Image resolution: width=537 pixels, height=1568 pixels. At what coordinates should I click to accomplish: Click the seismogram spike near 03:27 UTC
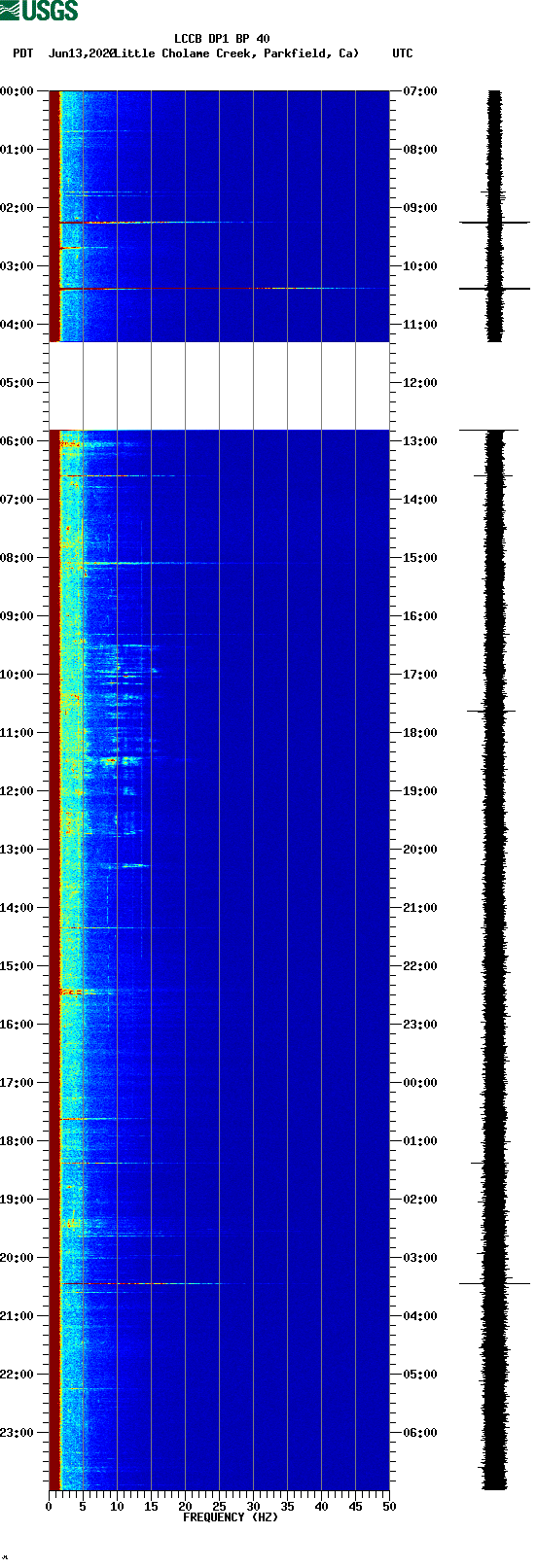pyautogui.click(x=495, y=1284)
